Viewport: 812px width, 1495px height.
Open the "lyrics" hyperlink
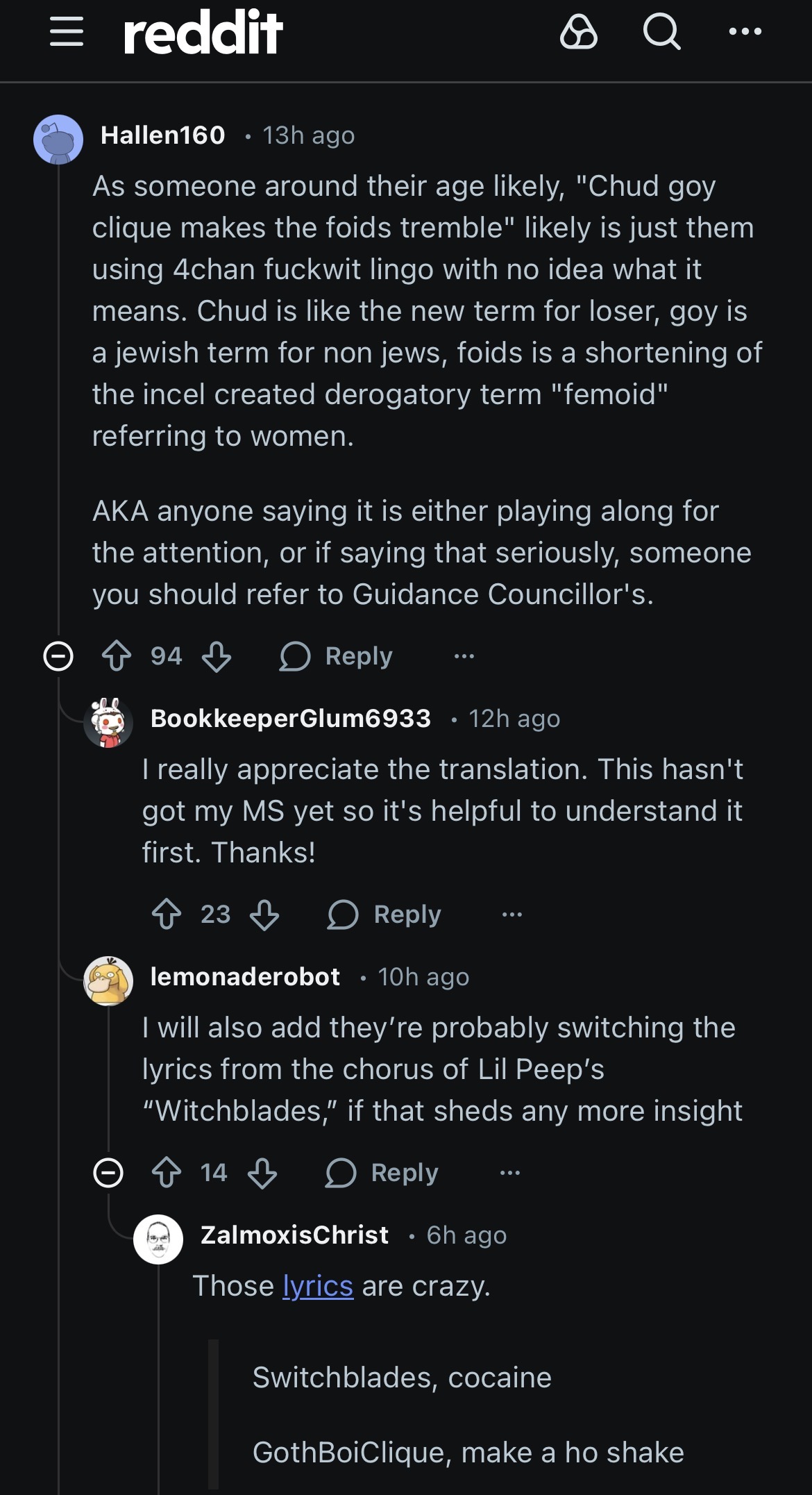318,1286
